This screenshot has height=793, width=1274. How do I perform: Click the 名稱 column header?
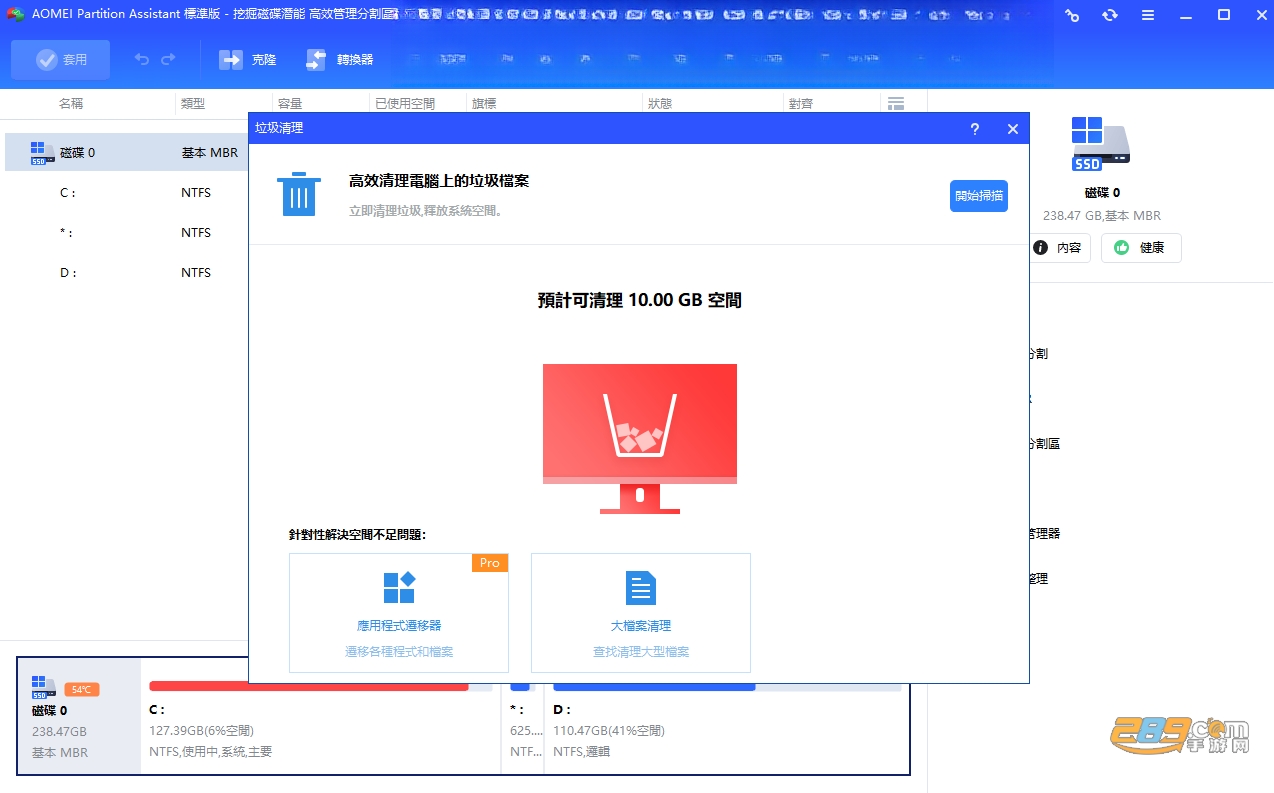[x=71, y=103]
